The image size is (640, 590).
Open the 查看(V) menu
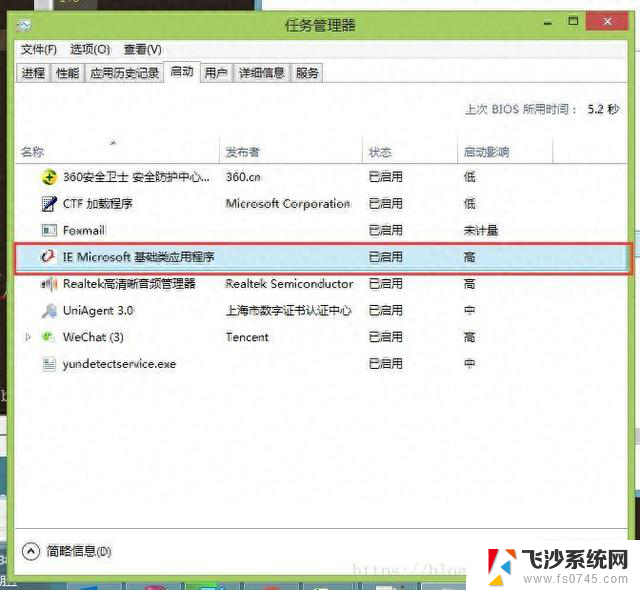pyautogui.click(x=142, y=50)
